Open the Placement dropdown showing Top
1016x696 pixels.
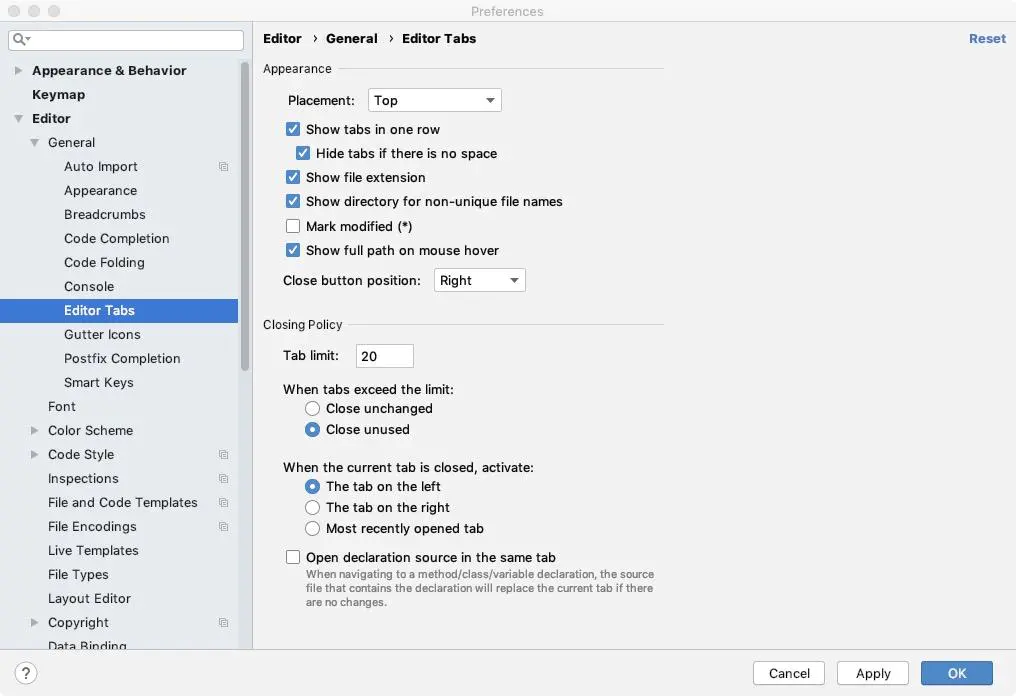pos(434,100)
